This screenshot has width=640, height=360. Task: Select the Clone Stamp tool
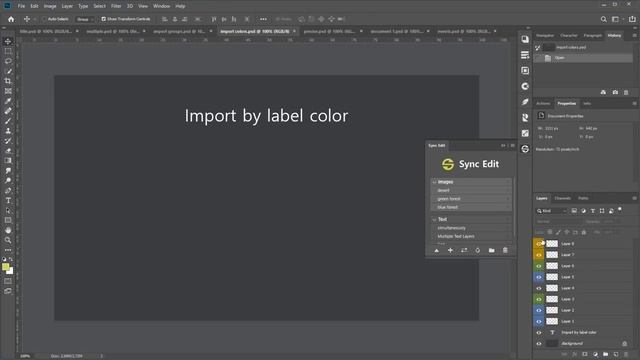[8, 131]
